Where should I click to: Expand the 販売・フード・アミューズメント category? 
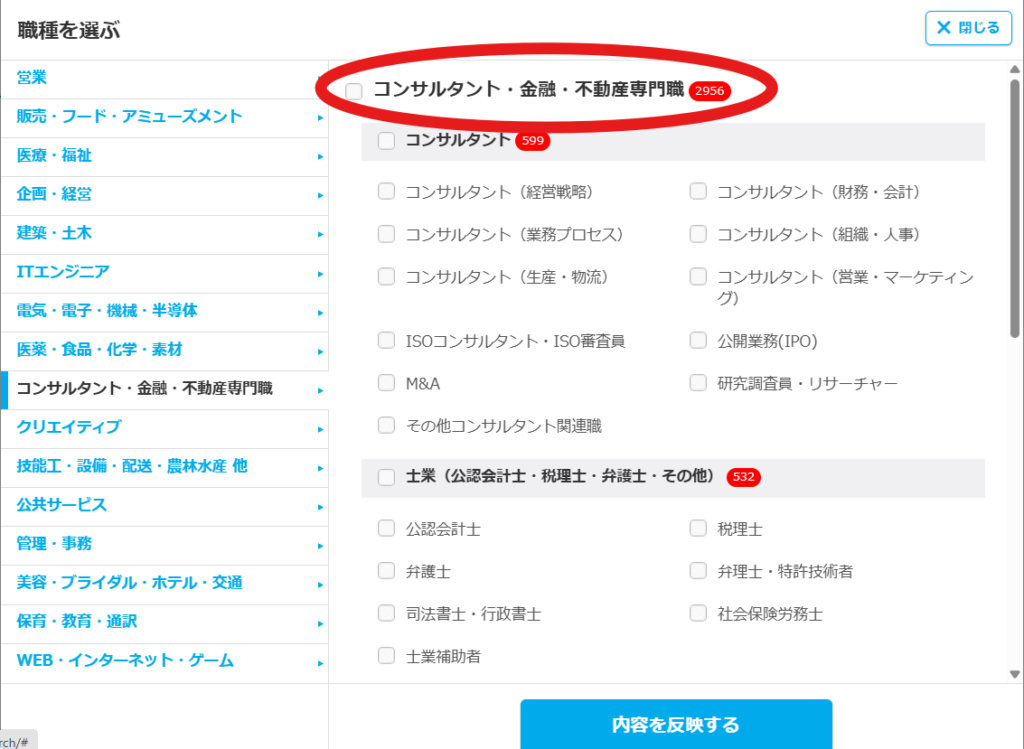[x=129, y=117]
